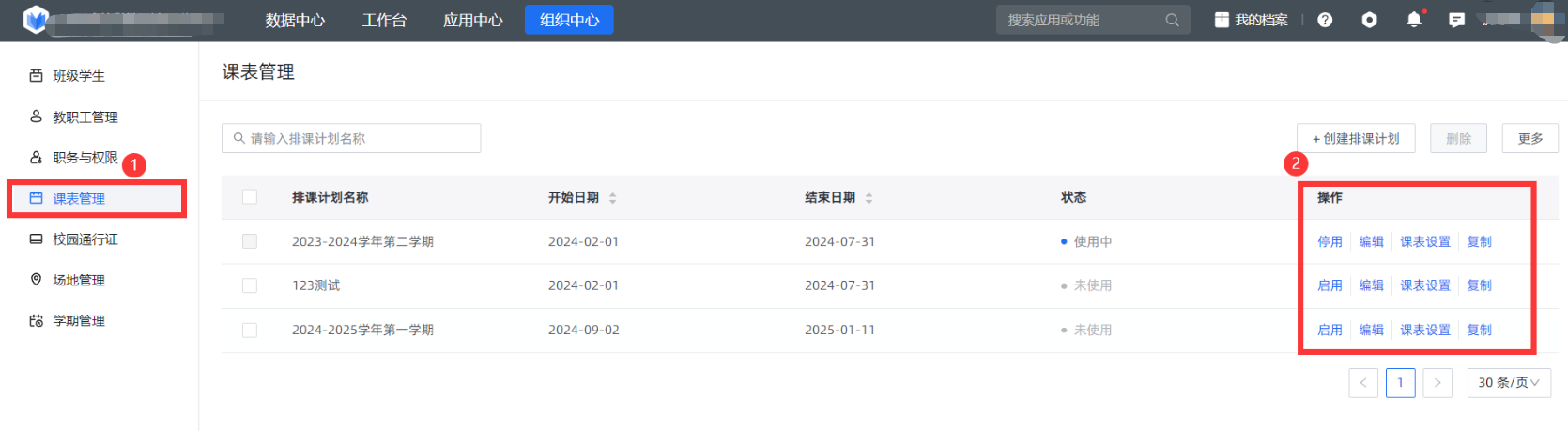Click the 校园通行证 card icon

pos(36,239)
